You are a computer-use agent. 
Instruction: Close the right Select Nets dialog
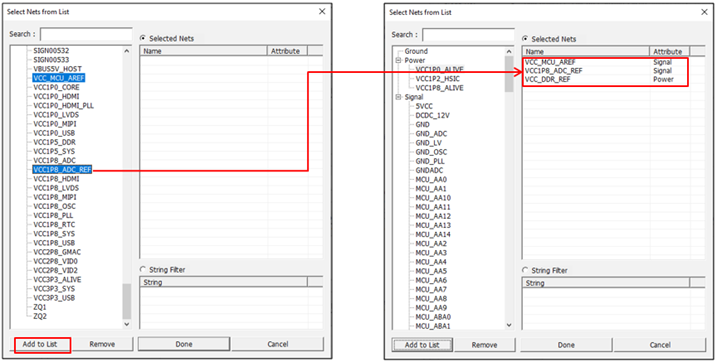[705, 12]
